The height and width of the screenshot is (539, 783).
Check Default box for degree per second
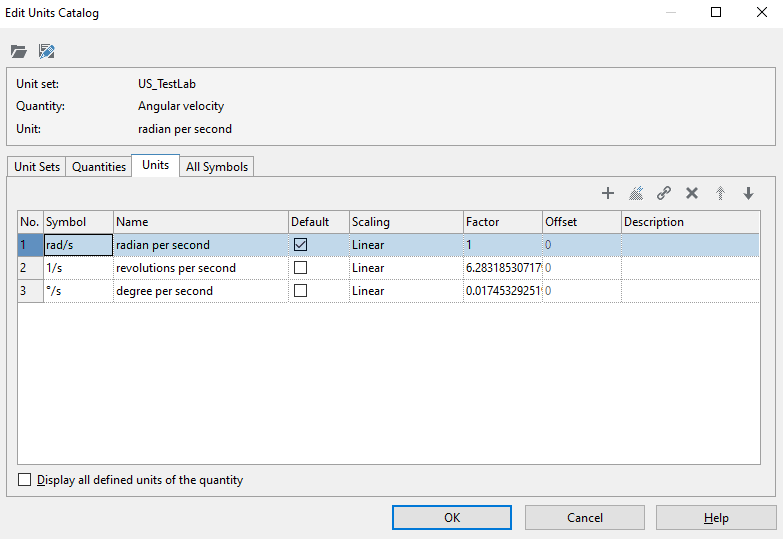click(300, 291)
